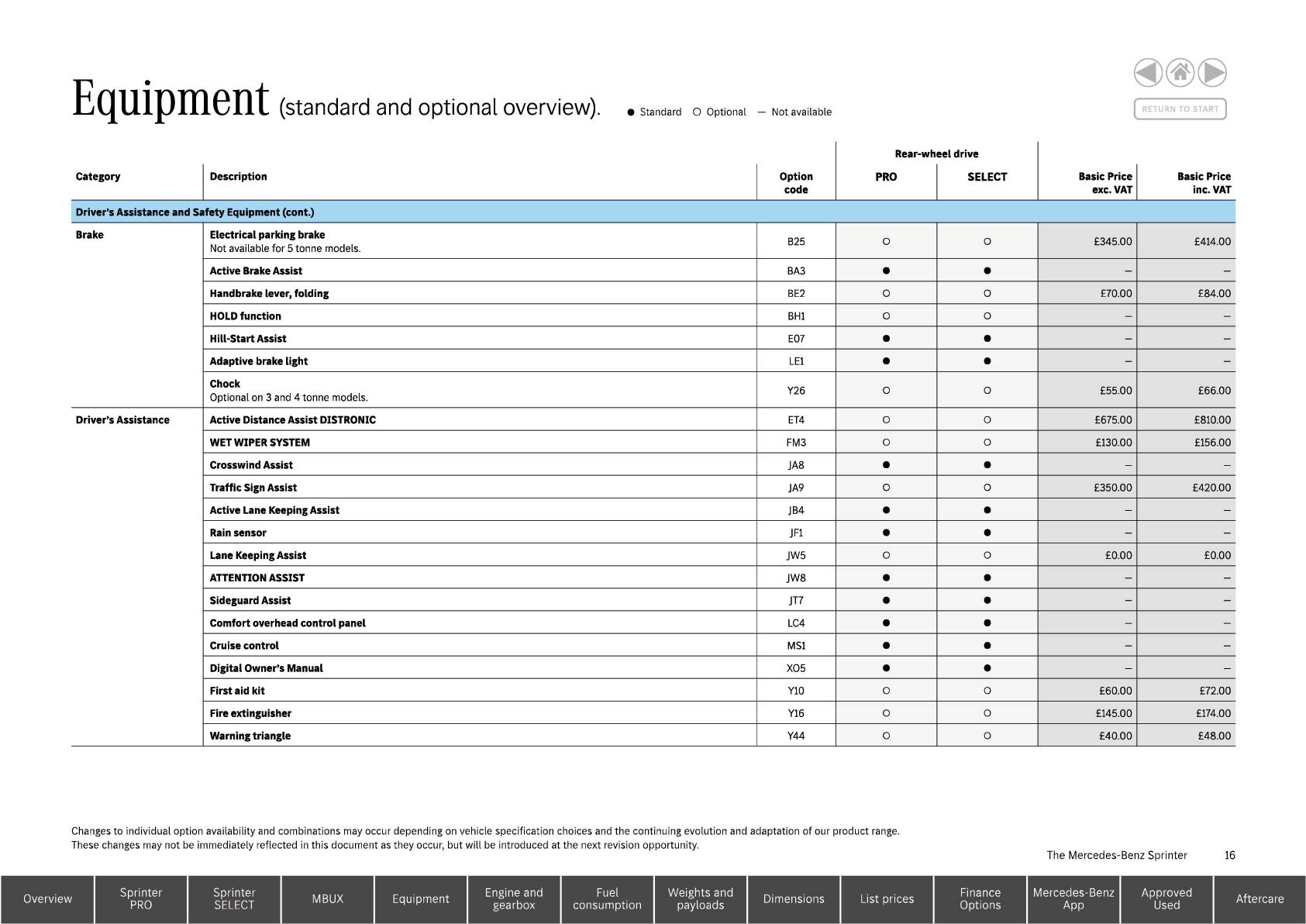
Task: Open the Finance Options tab
Action: click(980, 899)
